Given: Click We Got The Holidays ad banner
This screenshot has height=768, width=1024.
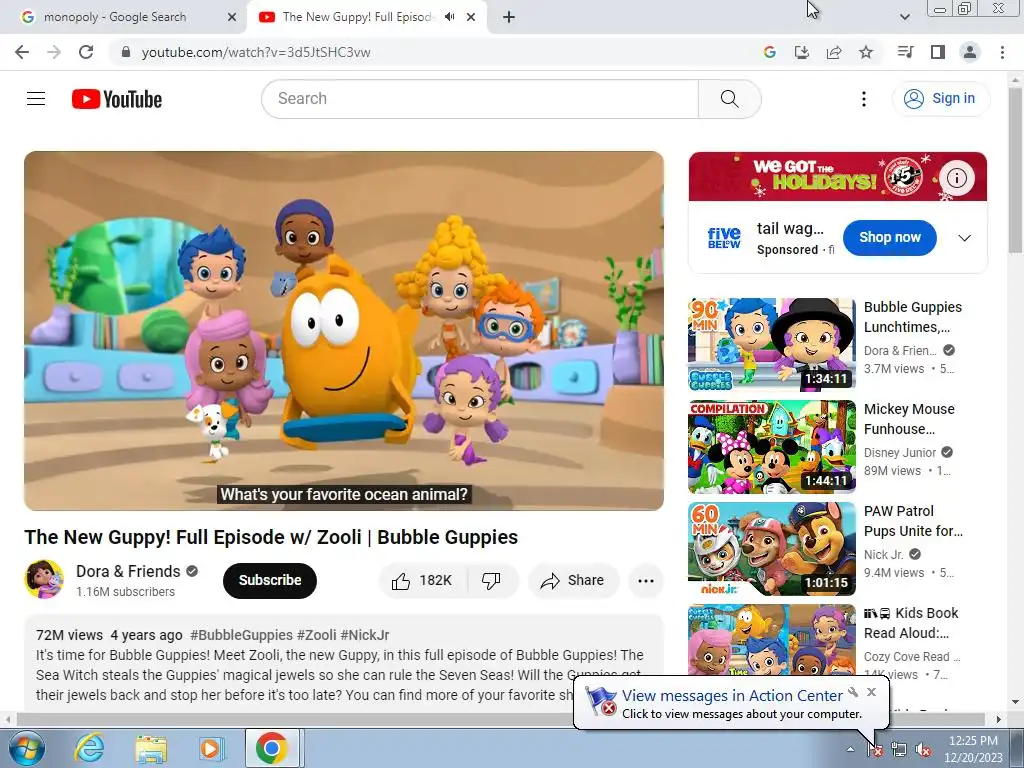Looking at the screenshot, I should (x=838, y=176).
